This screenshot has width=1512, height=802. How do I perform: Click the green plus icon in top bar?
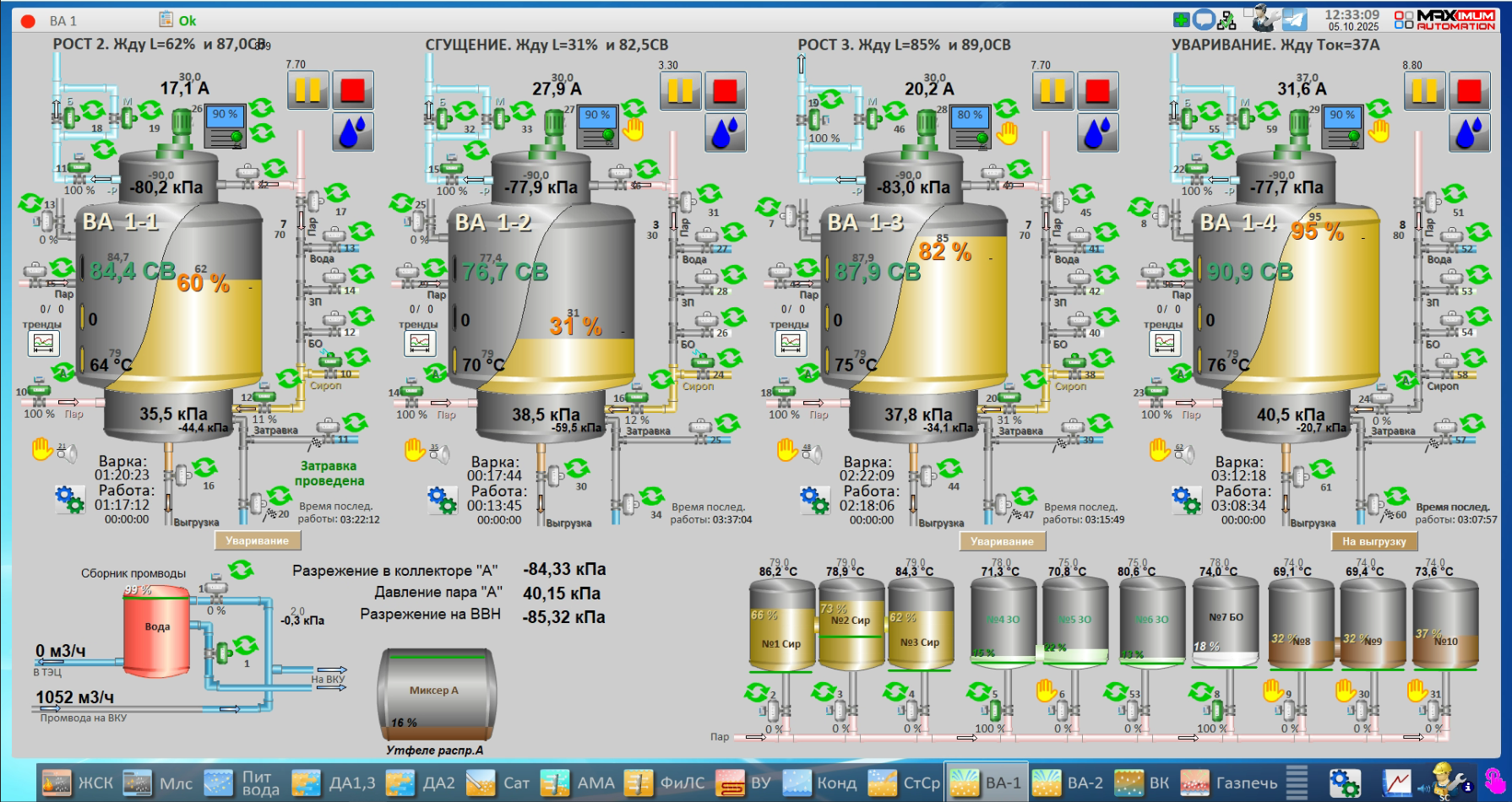tap(1181, 19)
